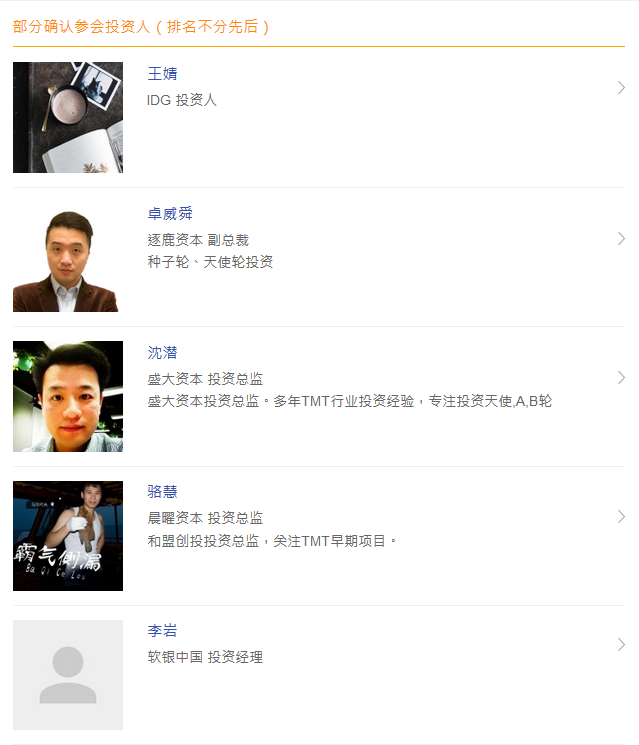Open the 骆慧 name link

(162, 492)
